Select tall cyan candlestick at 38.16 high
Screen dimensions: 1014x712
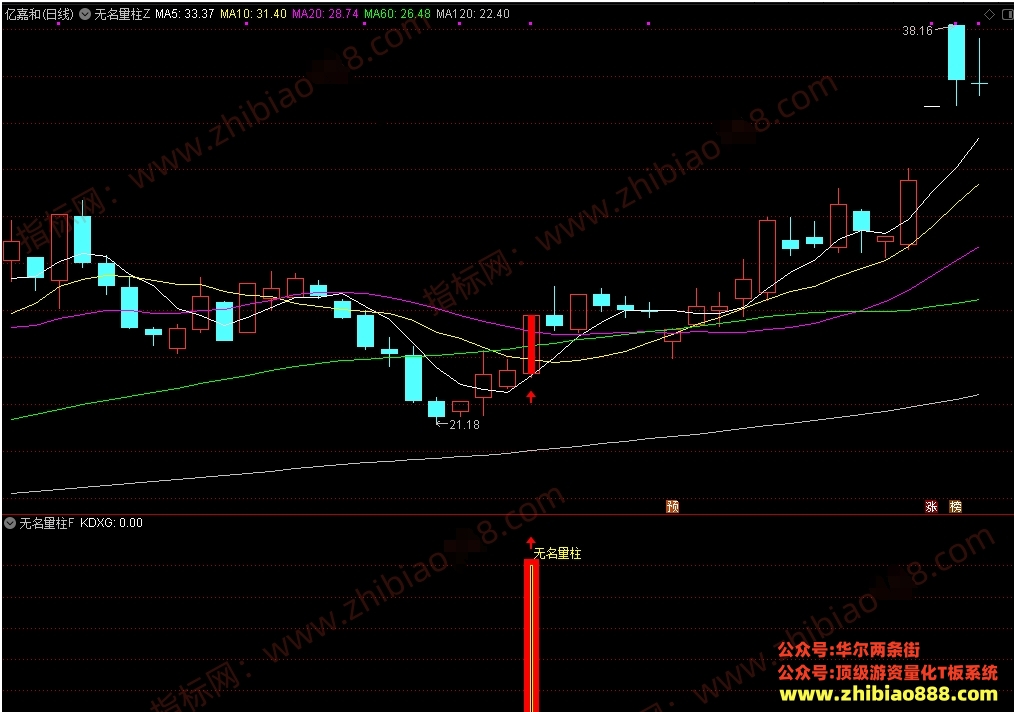pyautogui.click(x=956, y=53)
